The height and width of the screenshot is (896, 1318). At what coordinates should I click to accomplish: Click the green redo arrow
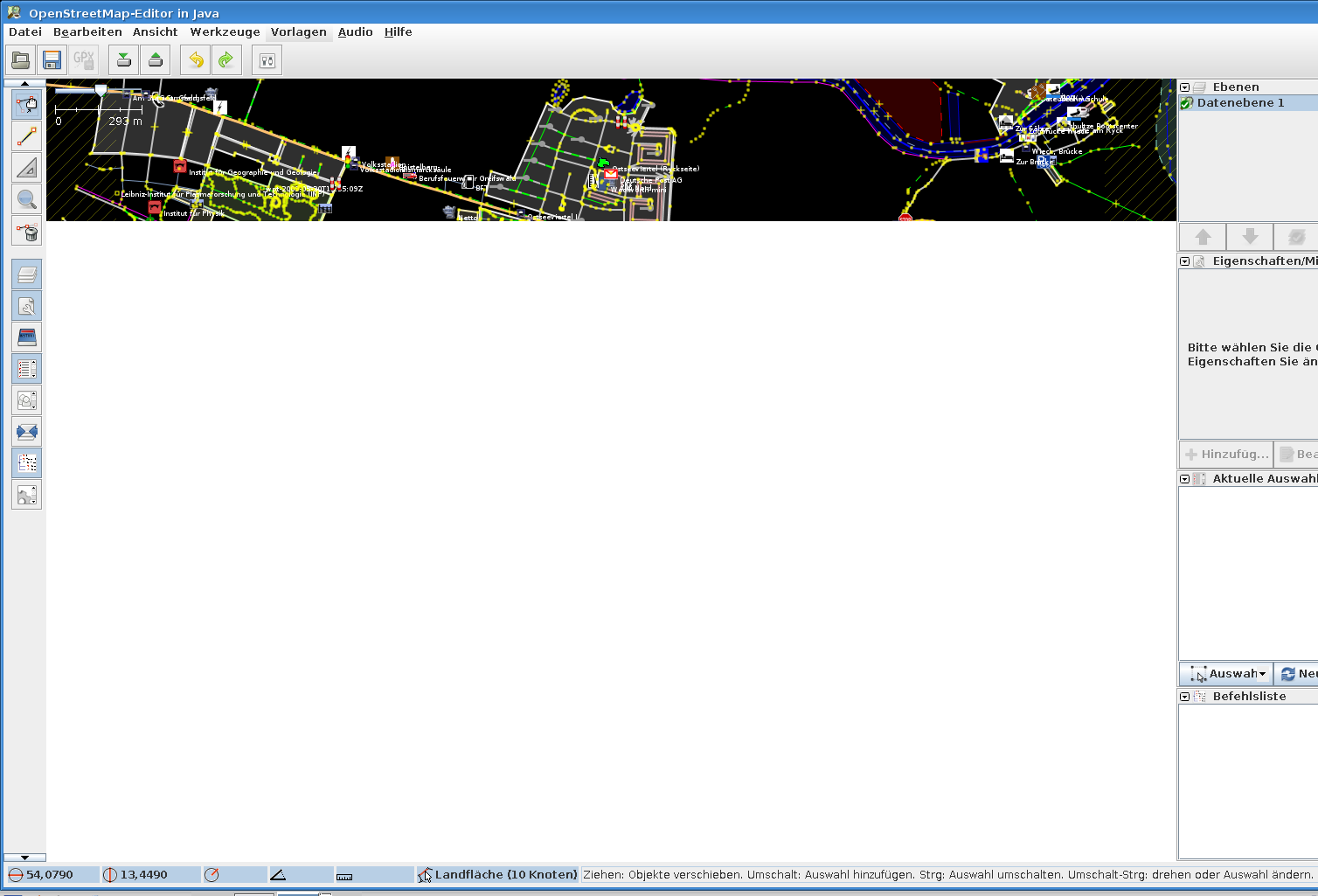(x=225, y=60)
